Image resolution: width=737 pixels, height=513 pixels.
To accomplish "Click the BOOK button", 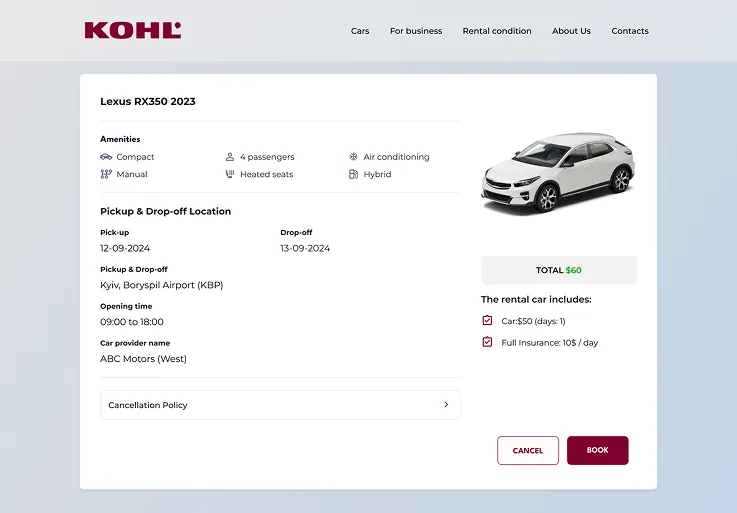I will (597, 450).
